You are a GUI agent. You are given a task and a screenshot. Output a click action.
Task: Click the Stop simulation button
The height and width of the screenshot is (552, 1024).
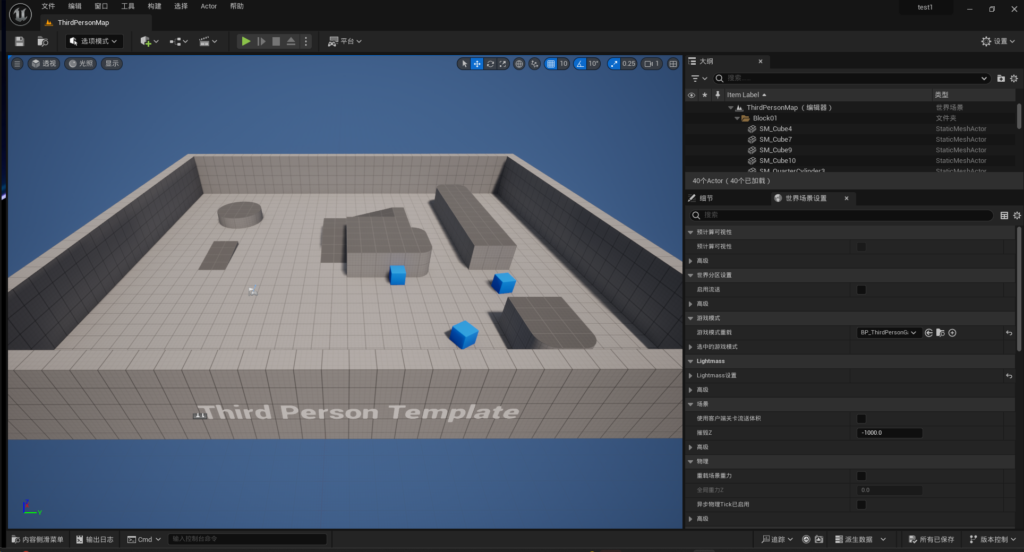(x=276, y=41)
